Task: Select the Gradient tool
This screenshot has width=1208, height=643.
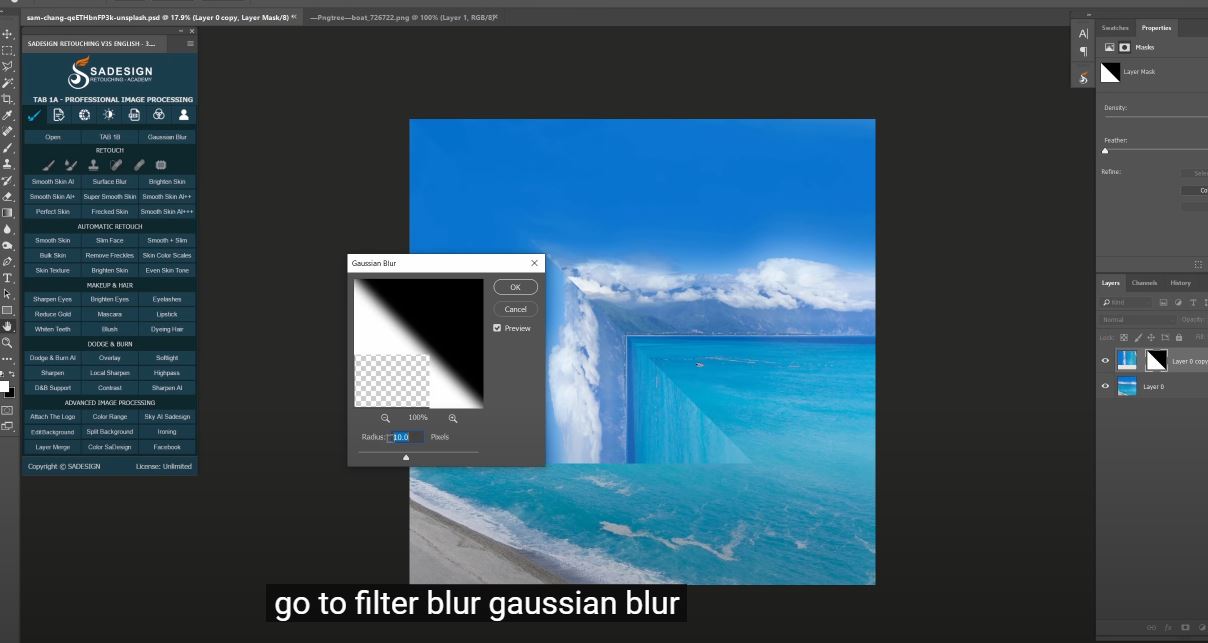Action: [x=7, y=213]
